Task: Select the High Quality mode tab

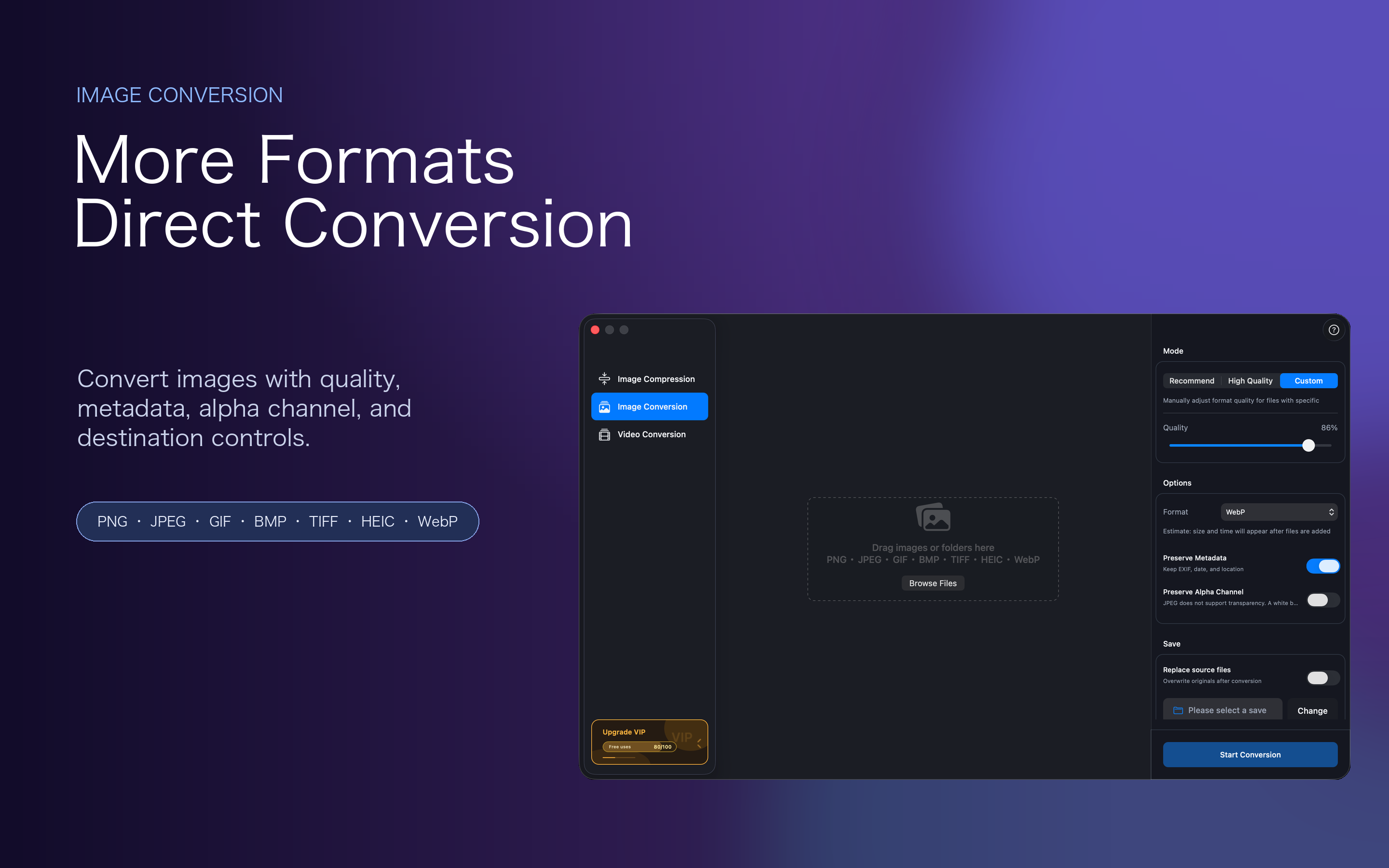Action: pos(1250,380)
